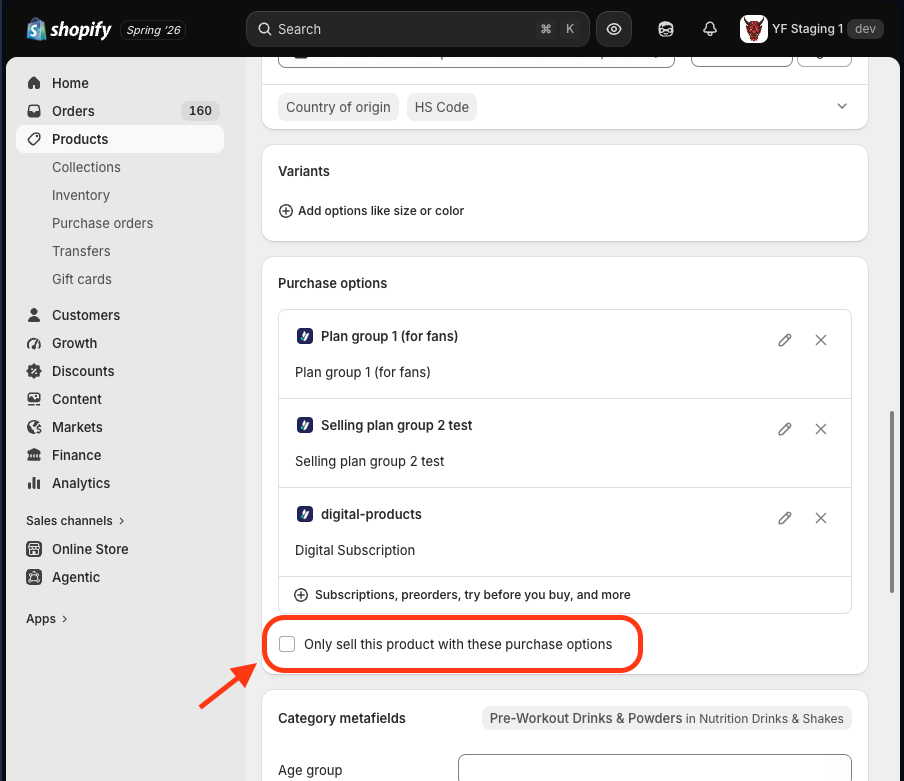
Task: Open the Sidekick assistant icon
Action: [x=665, y=29]
